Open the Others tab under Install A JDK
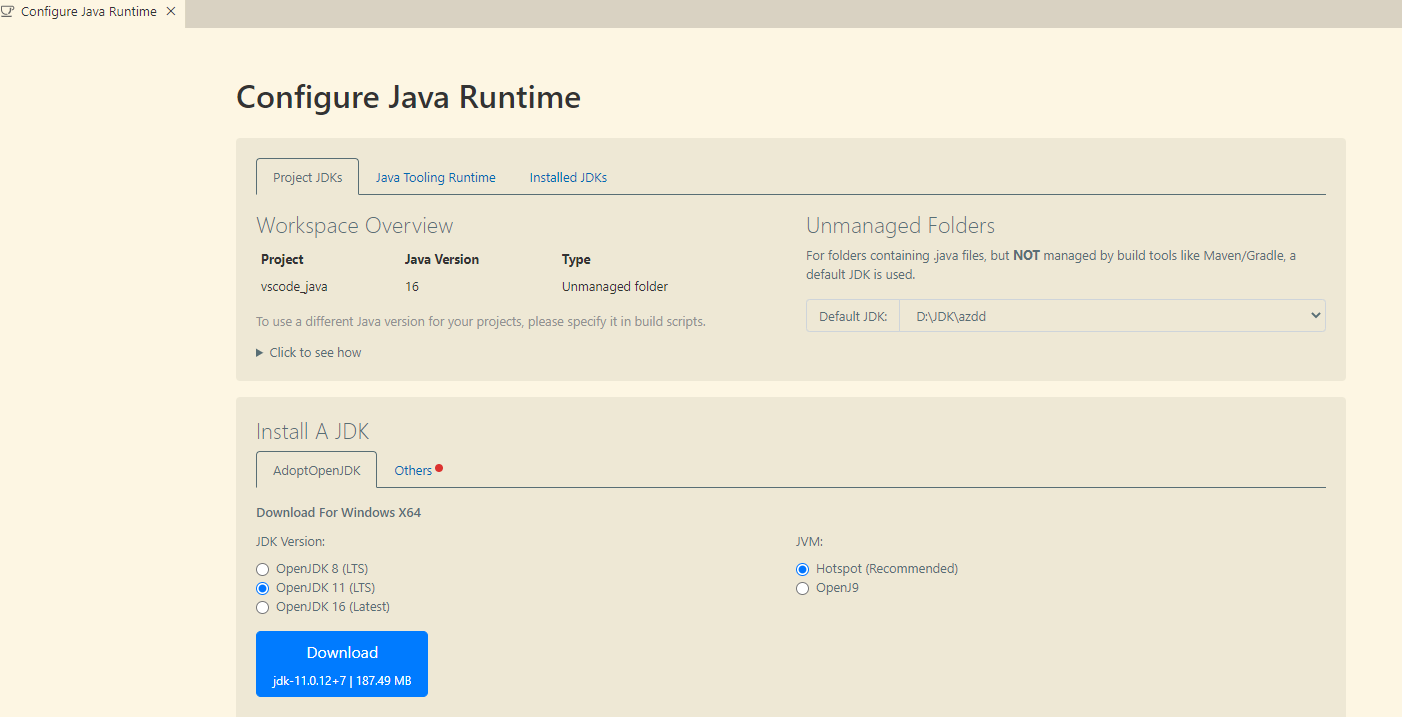This screenshot has height=717, width=1402. (x=413, y=471)
